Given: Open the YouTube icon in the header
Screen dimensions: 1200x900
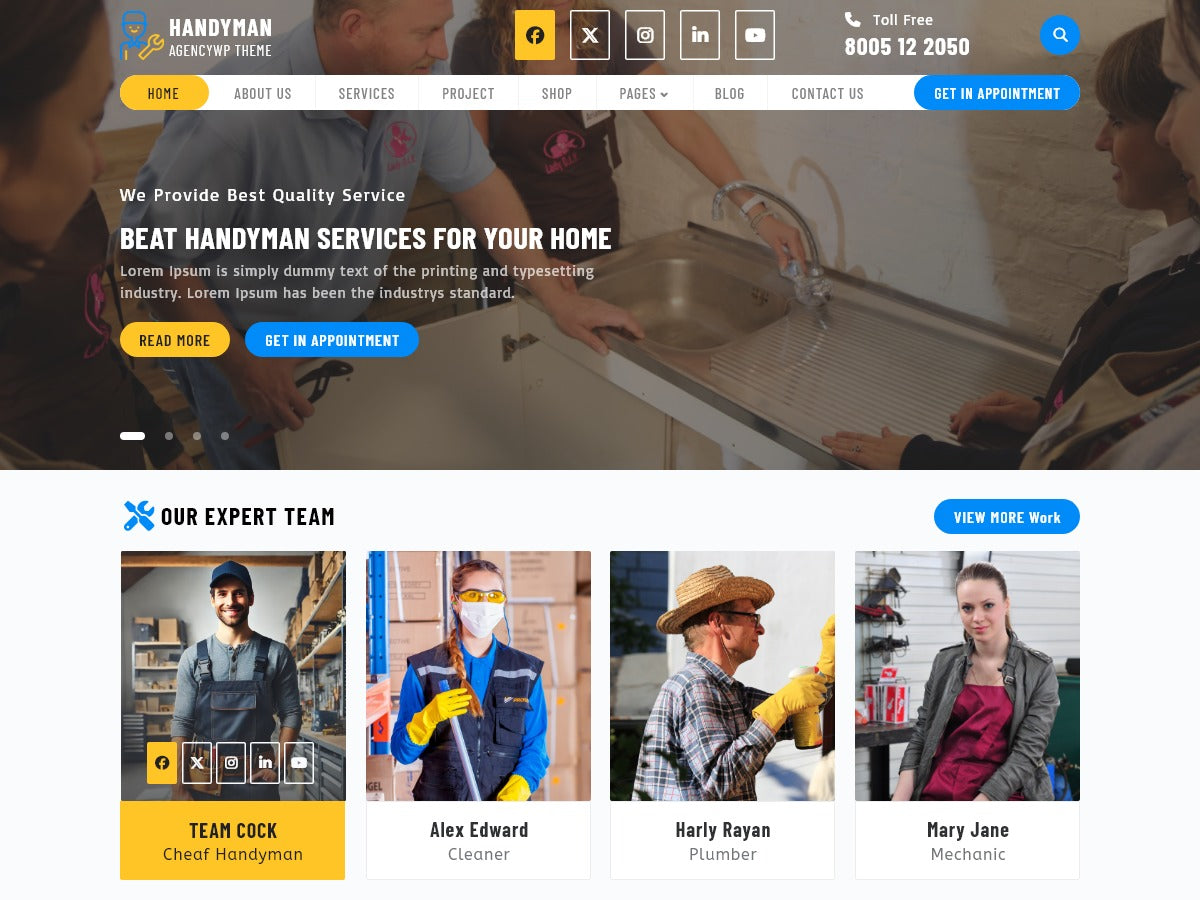Looking at the screenshot, I should coord(755,35).
